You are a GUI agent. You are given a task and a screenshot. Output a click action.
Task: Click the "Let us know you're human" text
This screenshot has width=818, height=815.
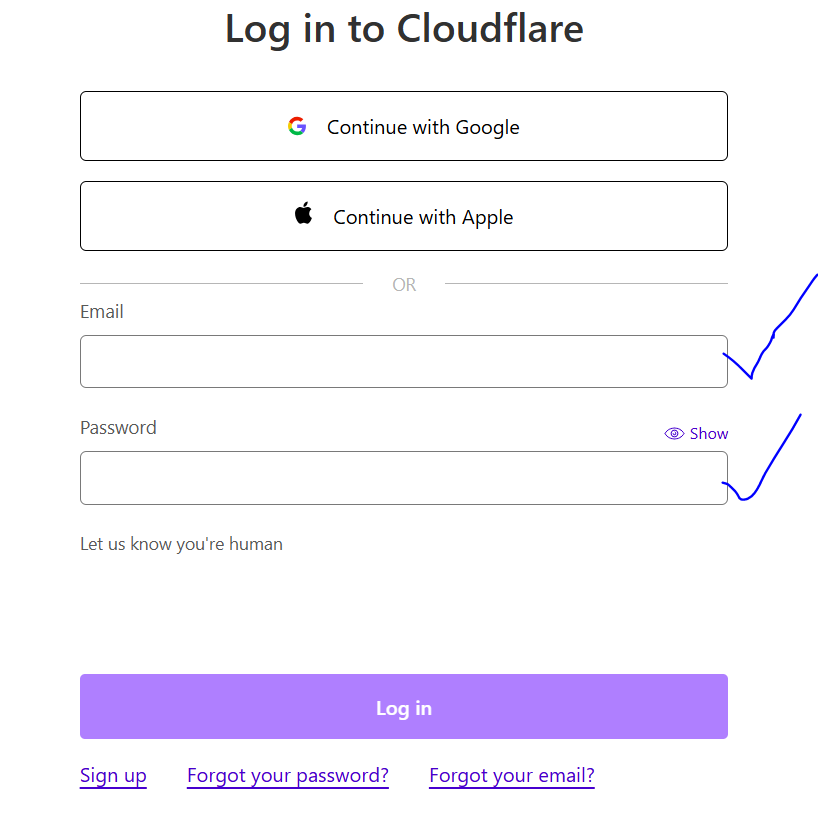coord(181,544)
